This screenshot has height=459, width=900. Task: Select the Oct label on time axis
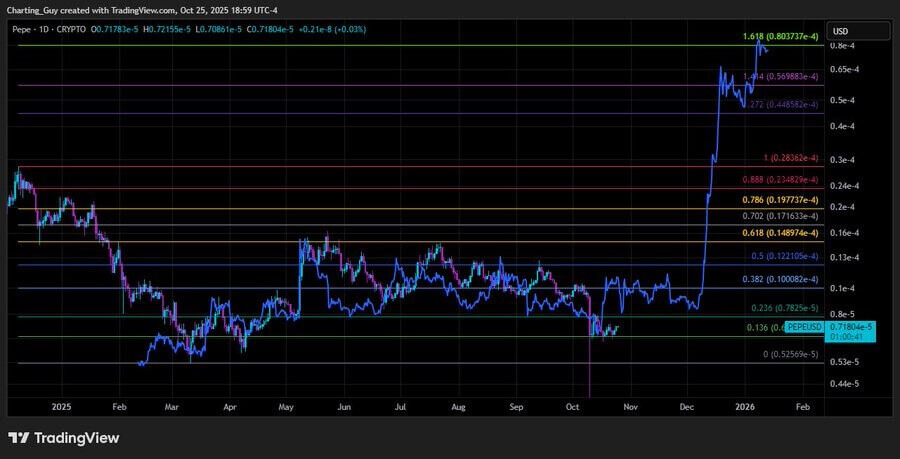click(573, 407)
